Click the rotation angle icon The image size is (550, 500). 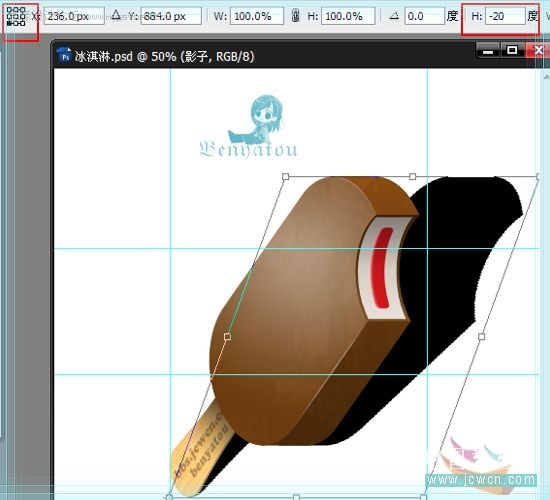coord(394,15)
